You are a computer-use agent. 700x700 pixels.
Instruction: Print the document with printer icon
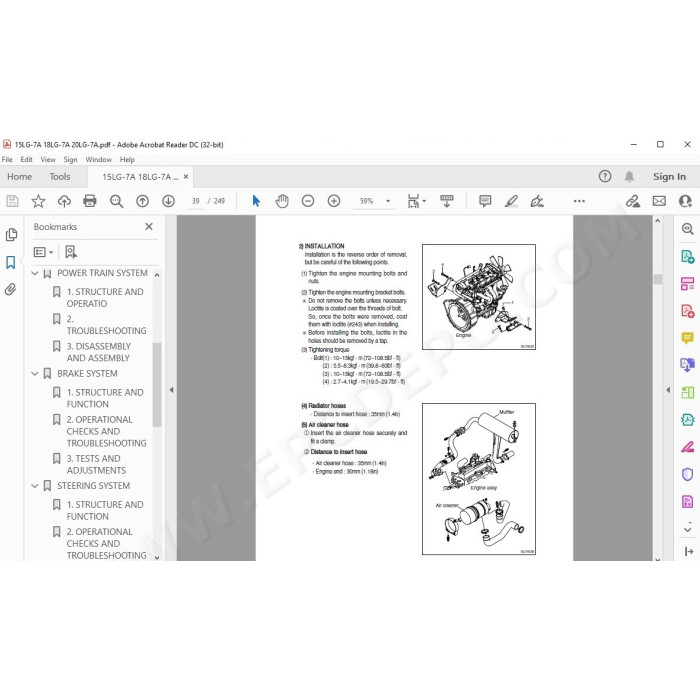click(x=90, y=201)
